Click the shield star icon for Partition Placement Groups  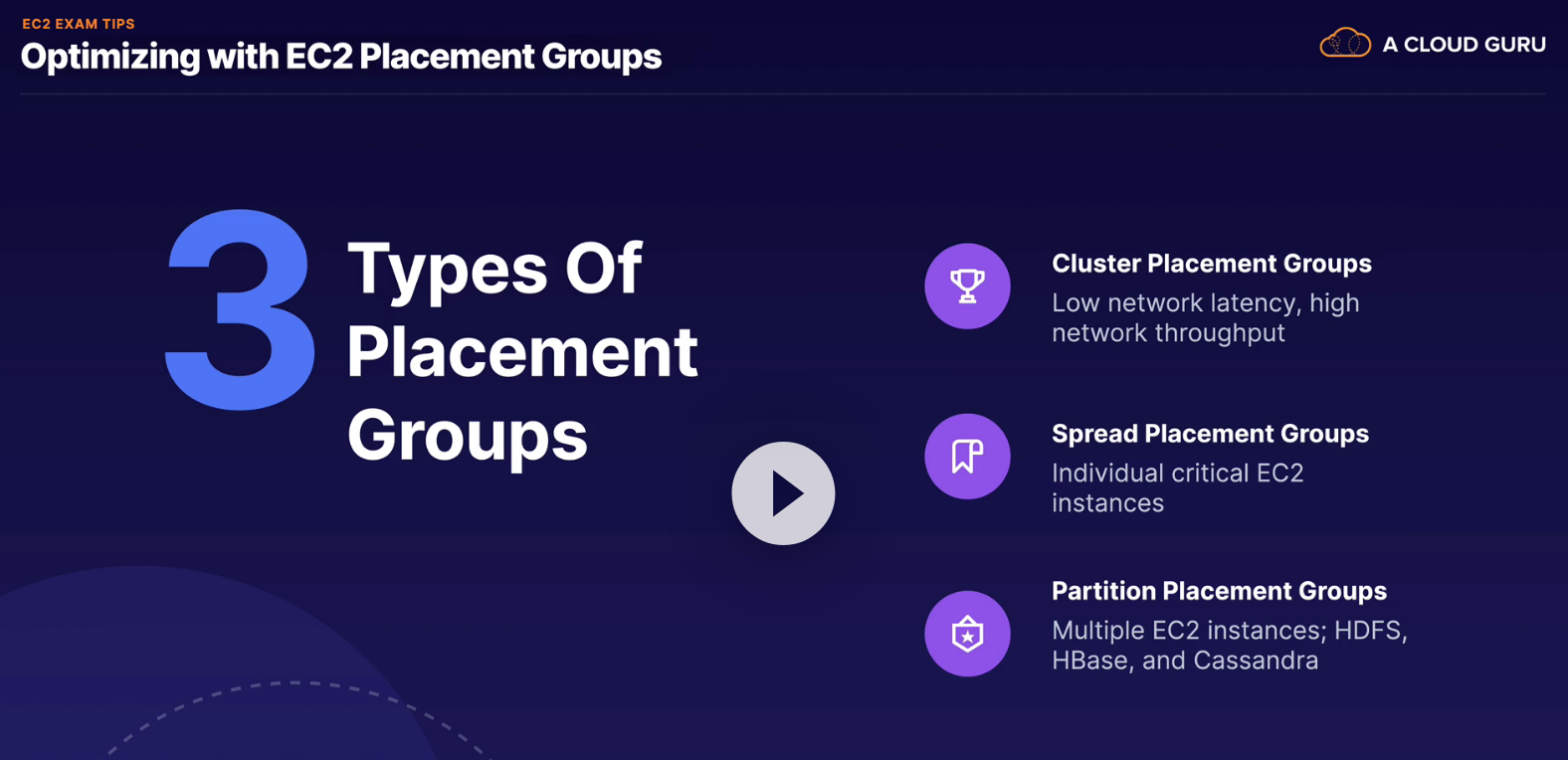point(967,634)
